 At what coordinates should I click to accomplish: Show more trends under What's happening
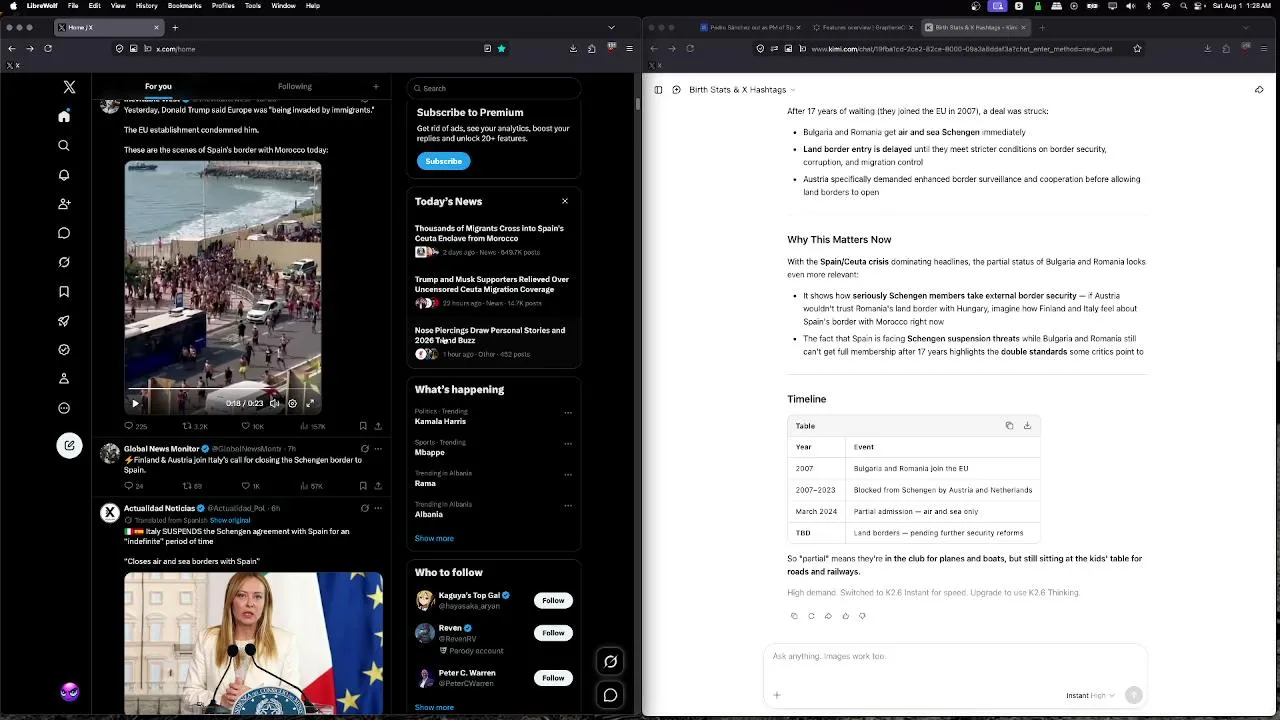tap(434, 538)
